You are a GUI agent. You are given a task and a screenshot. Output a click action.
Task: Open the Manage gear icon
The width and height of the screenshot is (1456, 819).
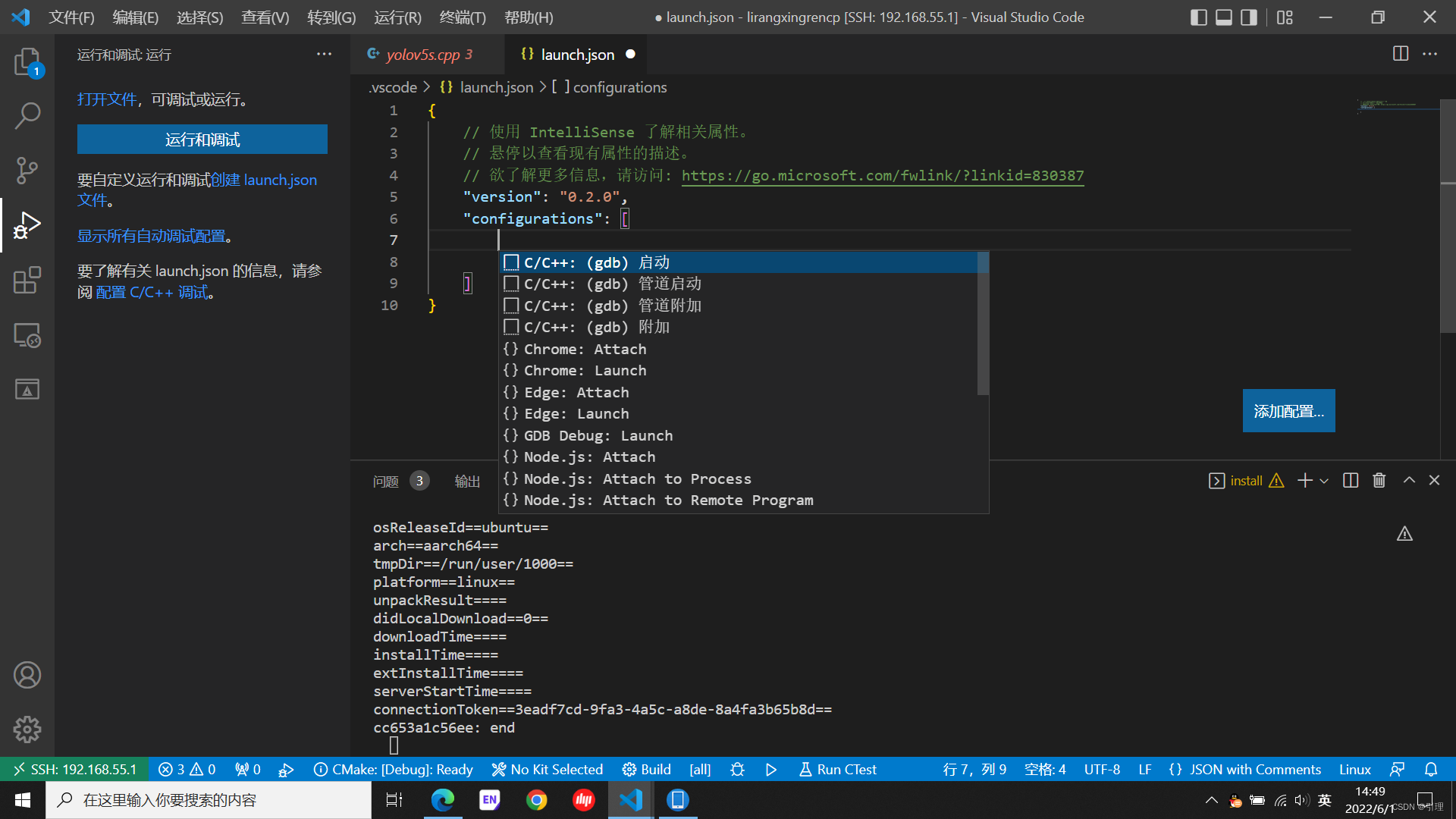point(27,730)
